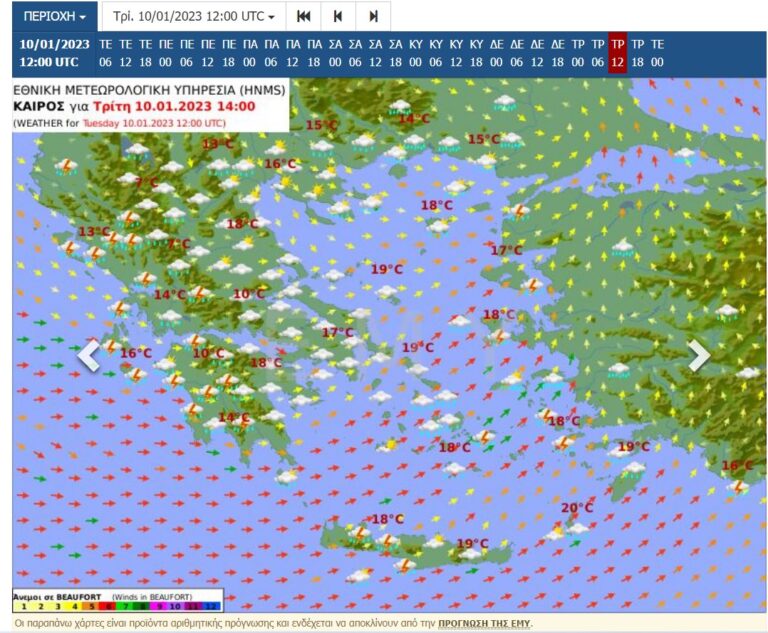This screenshot has height=633, width=768.
Task: Select the highlighted ΤΡ 12 time slot
Action: pyautogui.click(x=617, y=52)
